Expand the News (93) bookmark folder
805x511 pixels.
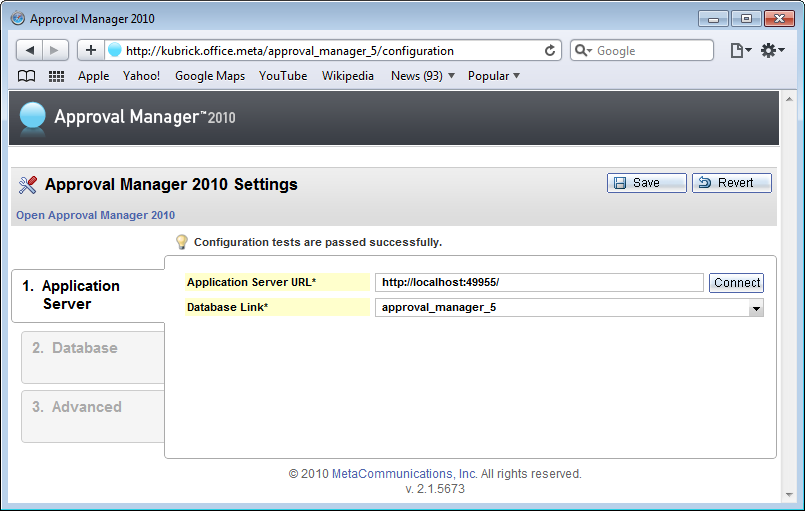423,76
